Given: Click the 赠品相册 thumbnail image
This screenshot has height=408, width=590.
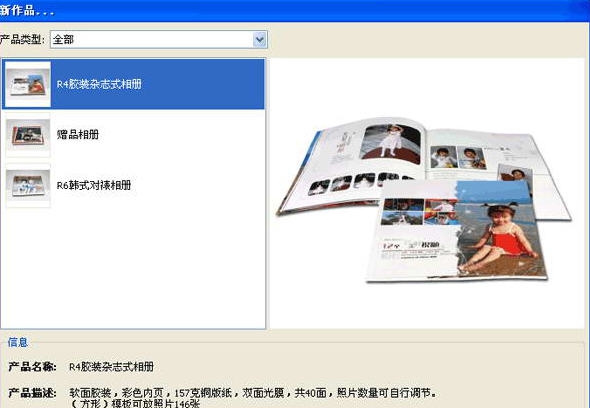Looking at the screenshot, I should coord(28,135).
